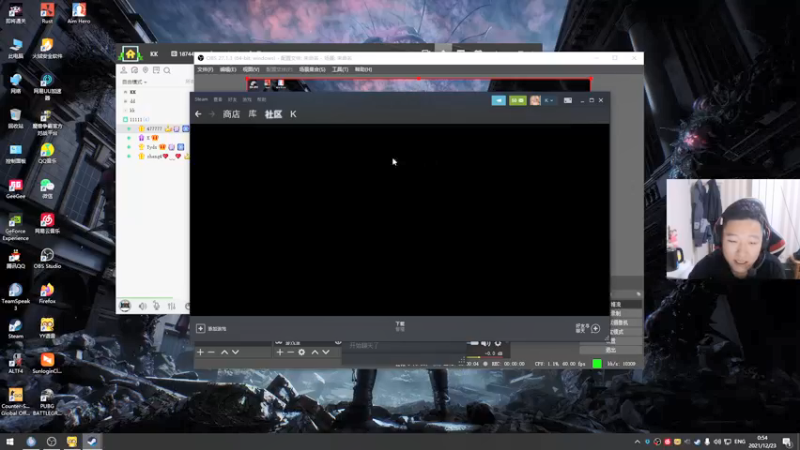Move scene down in OBS scenes list
The width and height of the screenshot is (800, 450).
[235, 352]
